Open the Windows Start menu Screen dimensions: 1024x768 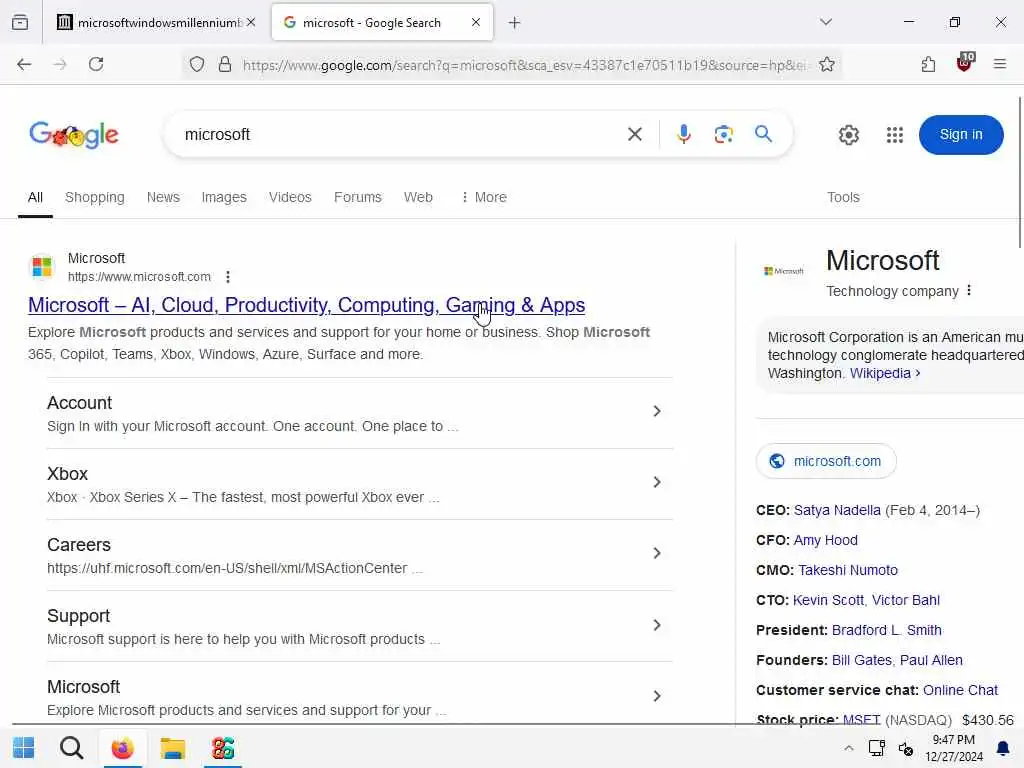point(24,748)
